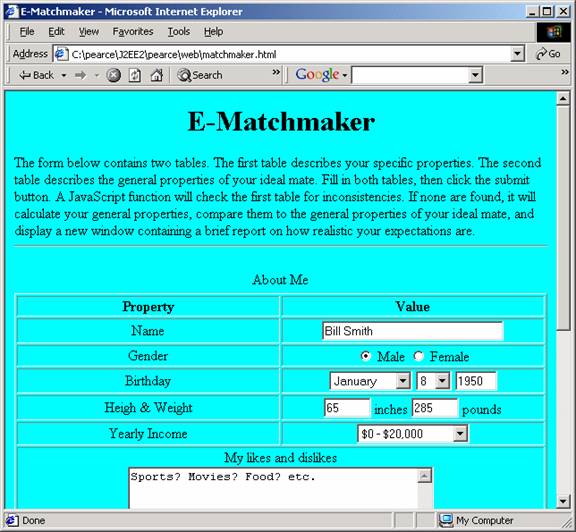Expand the birthday month dropdown showing January
This screenshot has width=576, height=532.
coord(403,381)
